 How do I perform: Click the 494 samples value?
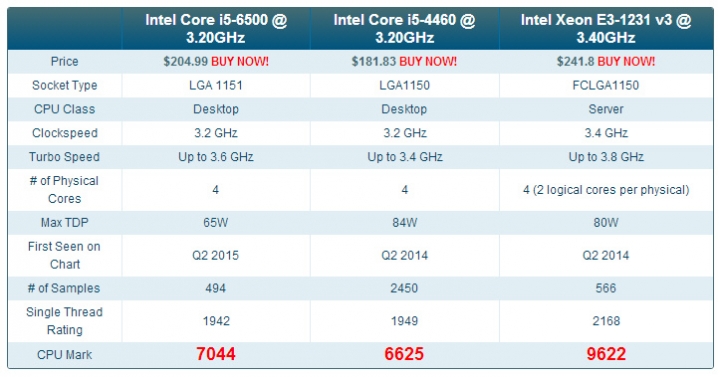tap(216, 288)
